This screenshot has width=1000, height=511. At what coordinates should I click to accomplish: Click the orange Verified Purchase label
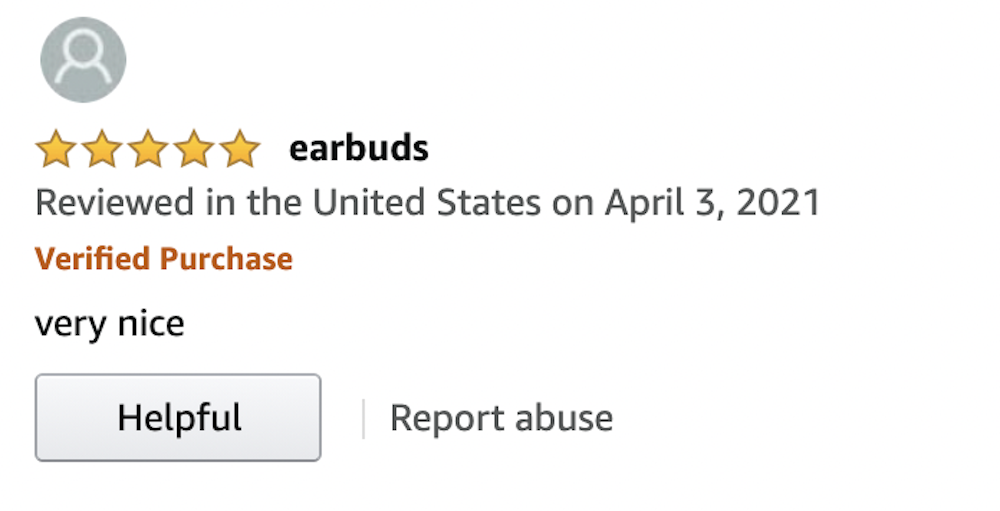[164, 259]
